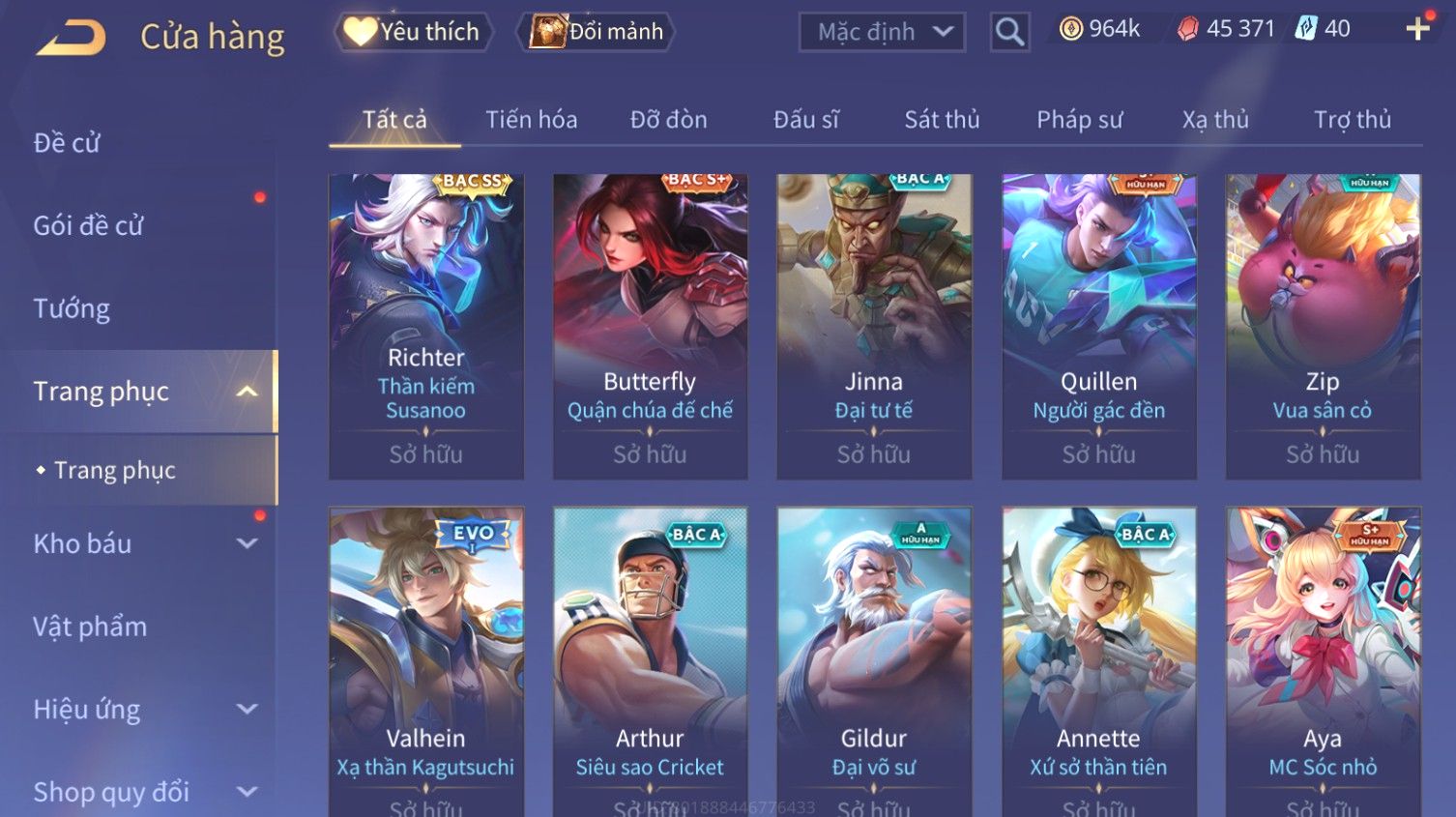Click the heart icon on Yêu thích
Image resolution: width=1456 pixels, height=817 pixels.
click(360, 32)
